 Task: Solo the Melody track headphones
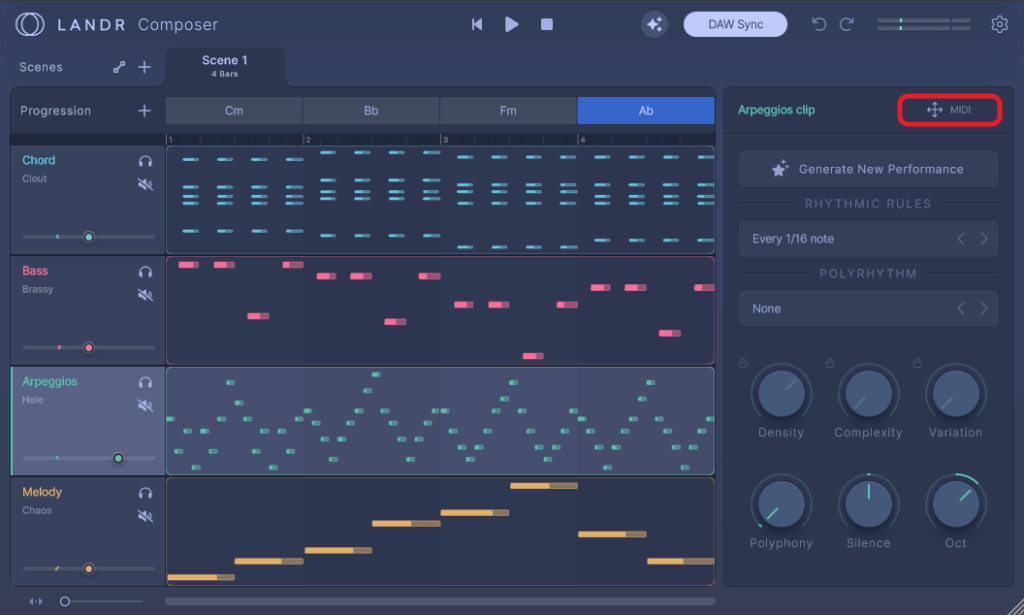coord(145,493)
